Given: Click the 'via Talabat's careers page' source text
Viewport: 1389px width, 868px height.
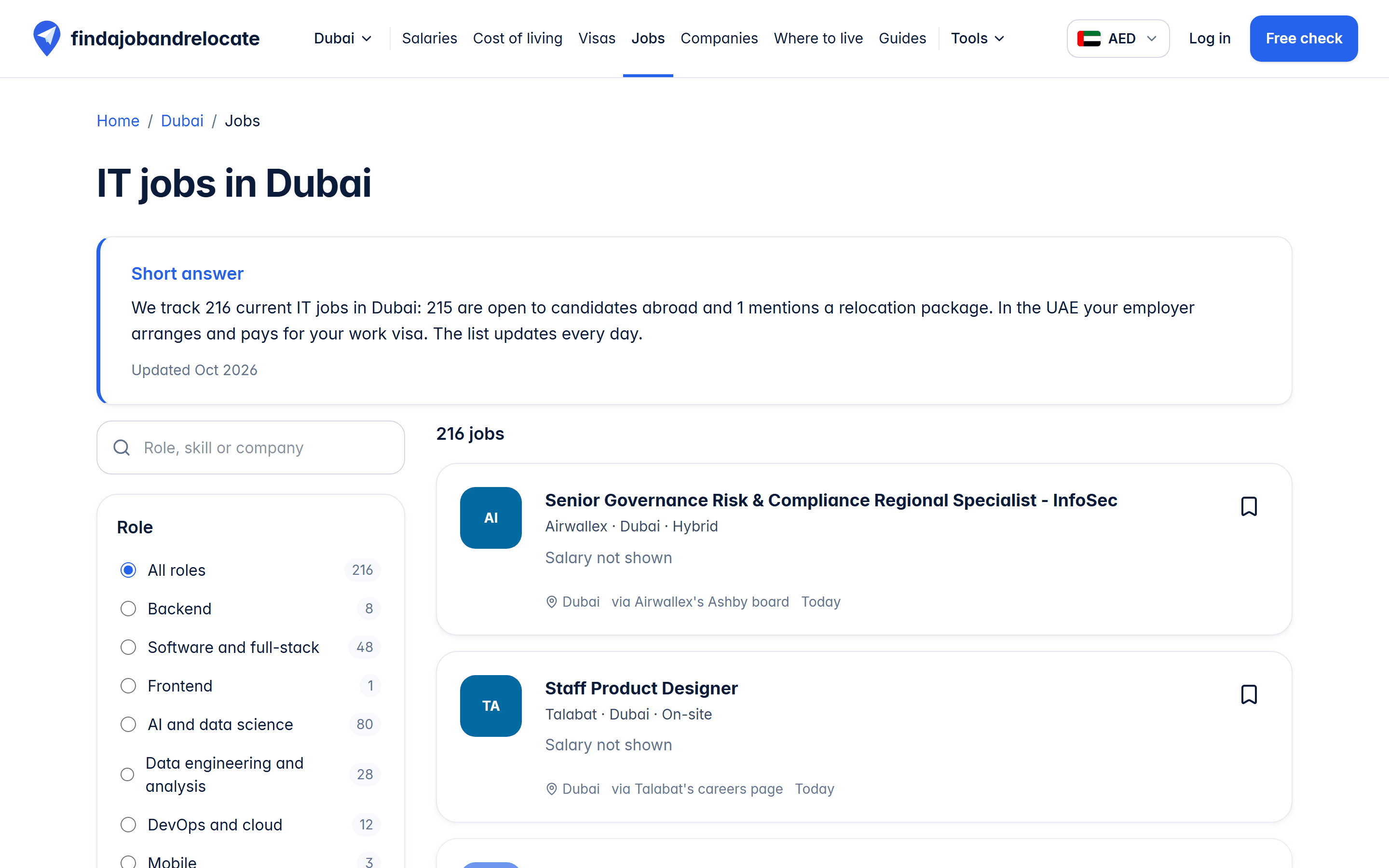Looking at the screenshot, I should [697, 789].
